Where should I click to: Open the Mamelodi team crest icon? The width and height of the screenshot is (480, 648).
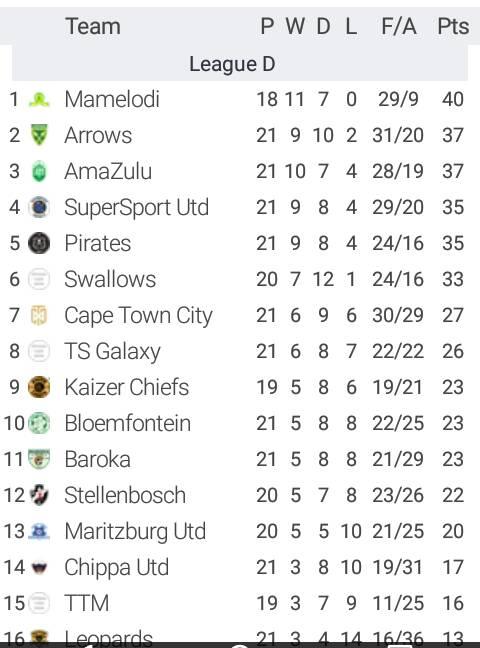(39, 100)
